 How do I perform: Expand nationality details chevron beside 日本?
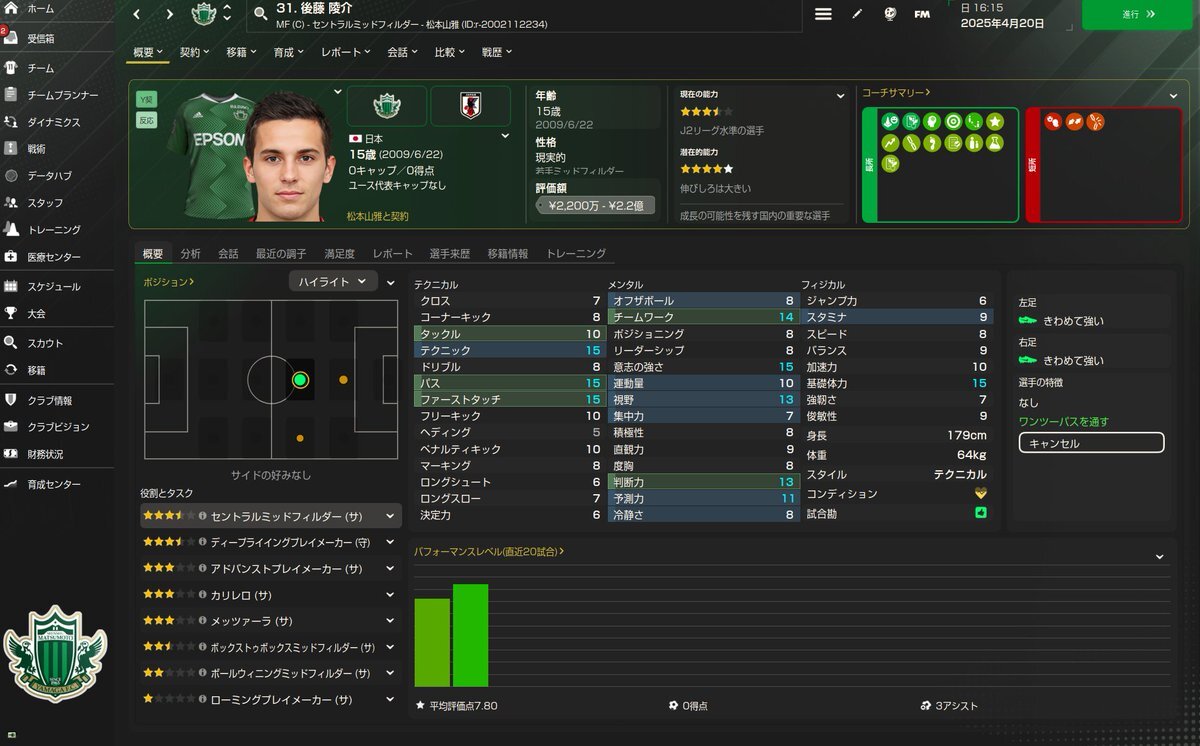[505, 136]
